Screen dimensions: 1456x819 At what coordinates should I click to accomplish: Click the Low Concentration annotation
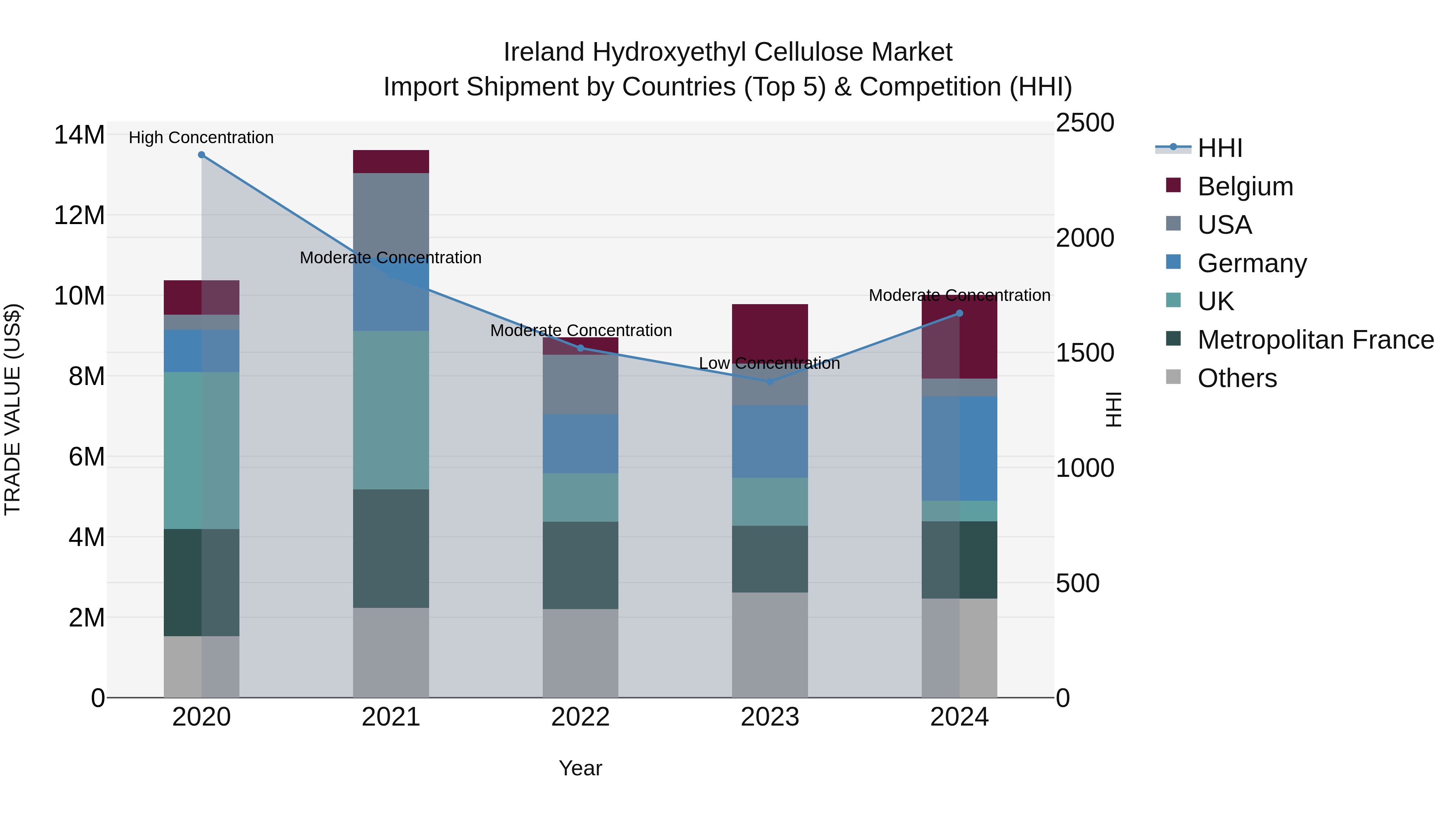click(x=770, y=364)
